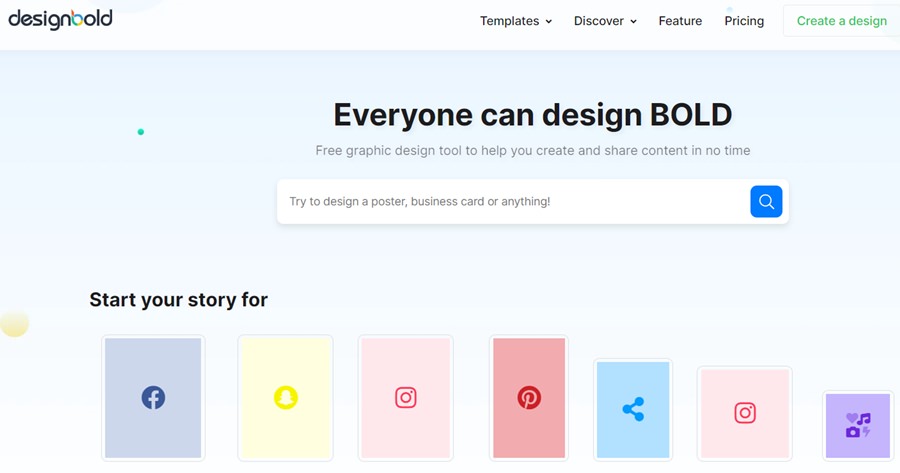Select the Snapchat ghost icon card
This screenshot has width=900, height=473.
coord(286,398)
